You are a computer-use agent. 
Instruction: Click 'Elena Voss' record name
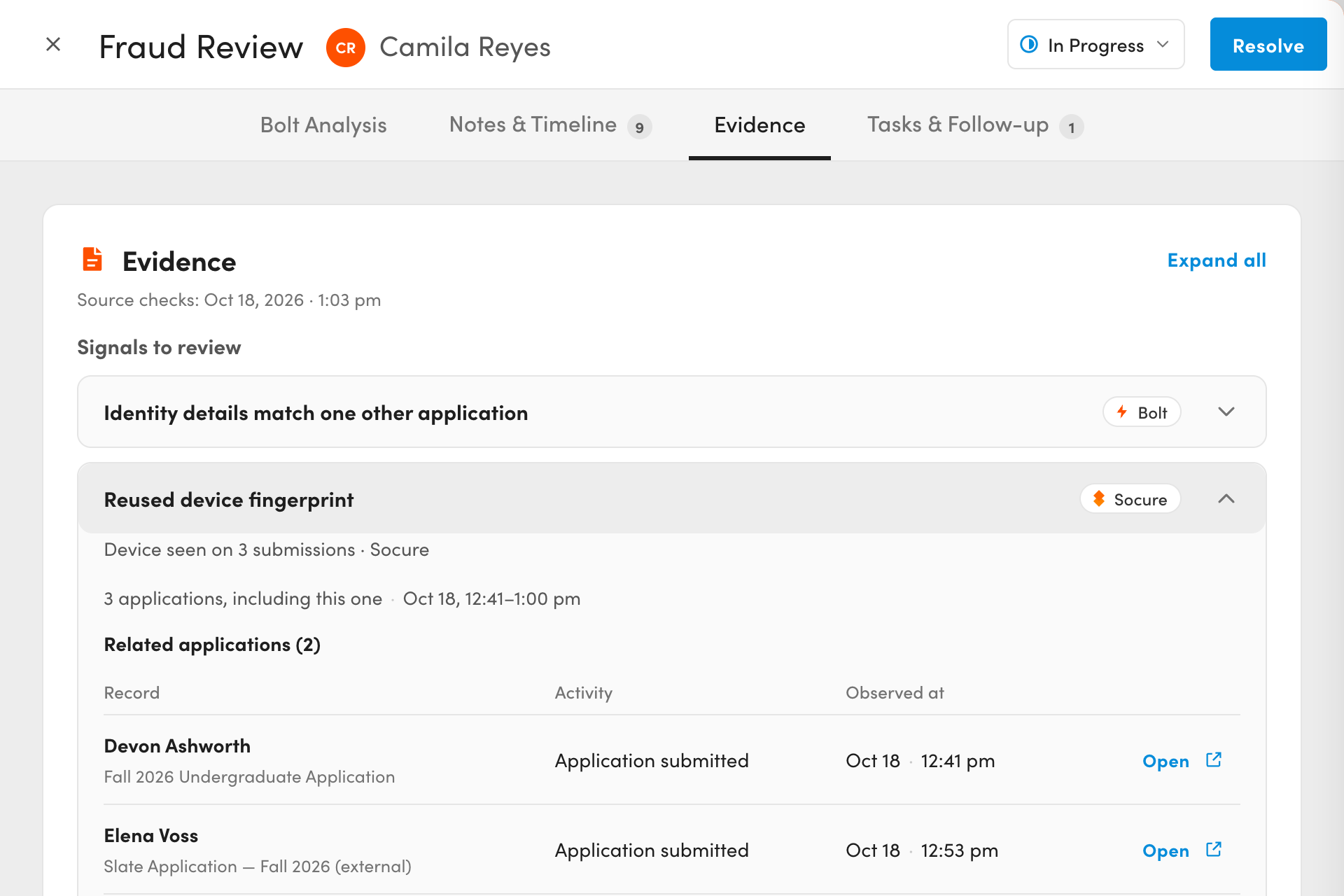150,836
